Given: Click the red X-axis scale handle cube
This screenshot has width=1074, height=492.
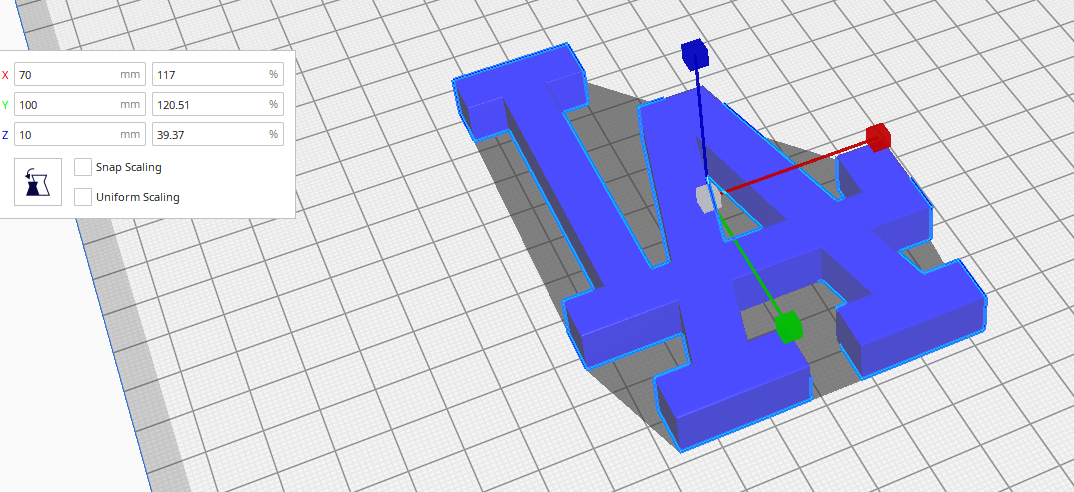Looking at the screenshot, I should click(878, 138).
